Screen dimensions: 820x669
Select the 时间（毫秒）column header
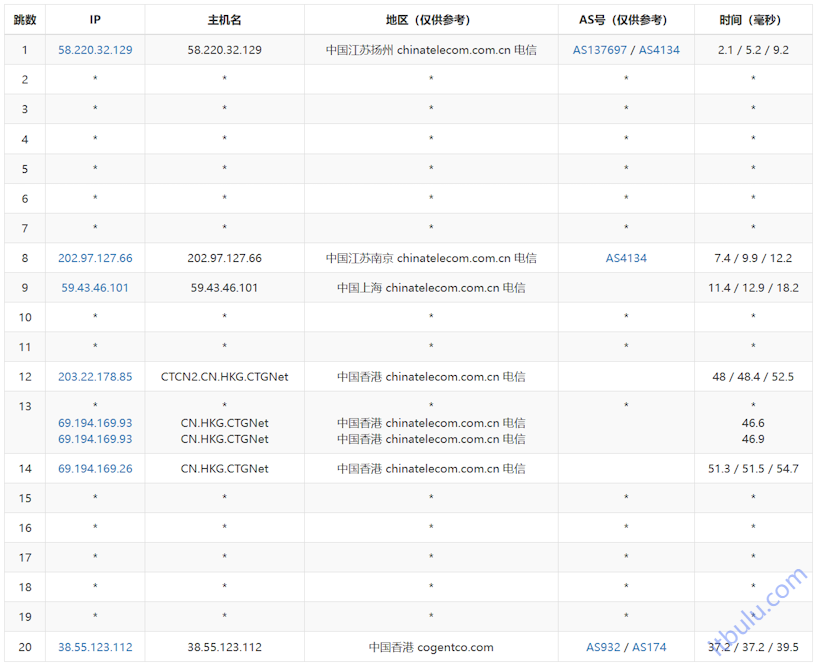pyautogui.click(x=753, y=19)
